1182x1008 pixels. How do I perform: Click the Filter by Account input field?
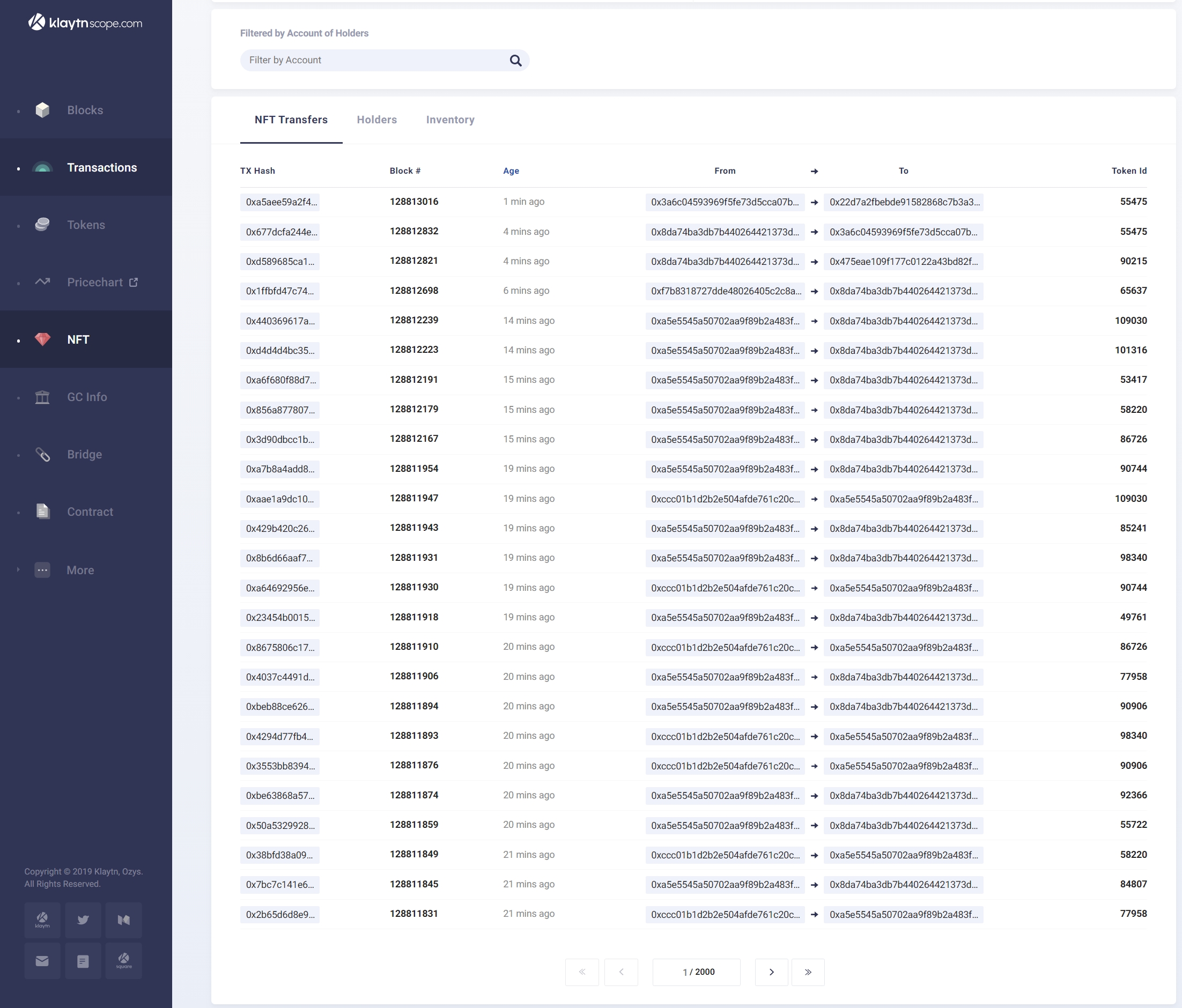pos(374,61)
